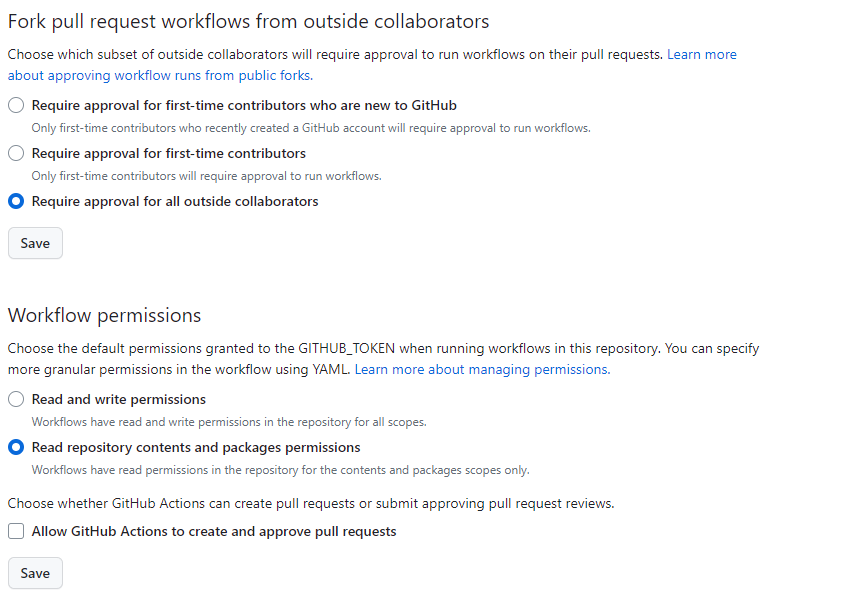846x597 pixels.
Task: Click description 'Only first-time contributors will require approval'
Action: coord(206,176)
